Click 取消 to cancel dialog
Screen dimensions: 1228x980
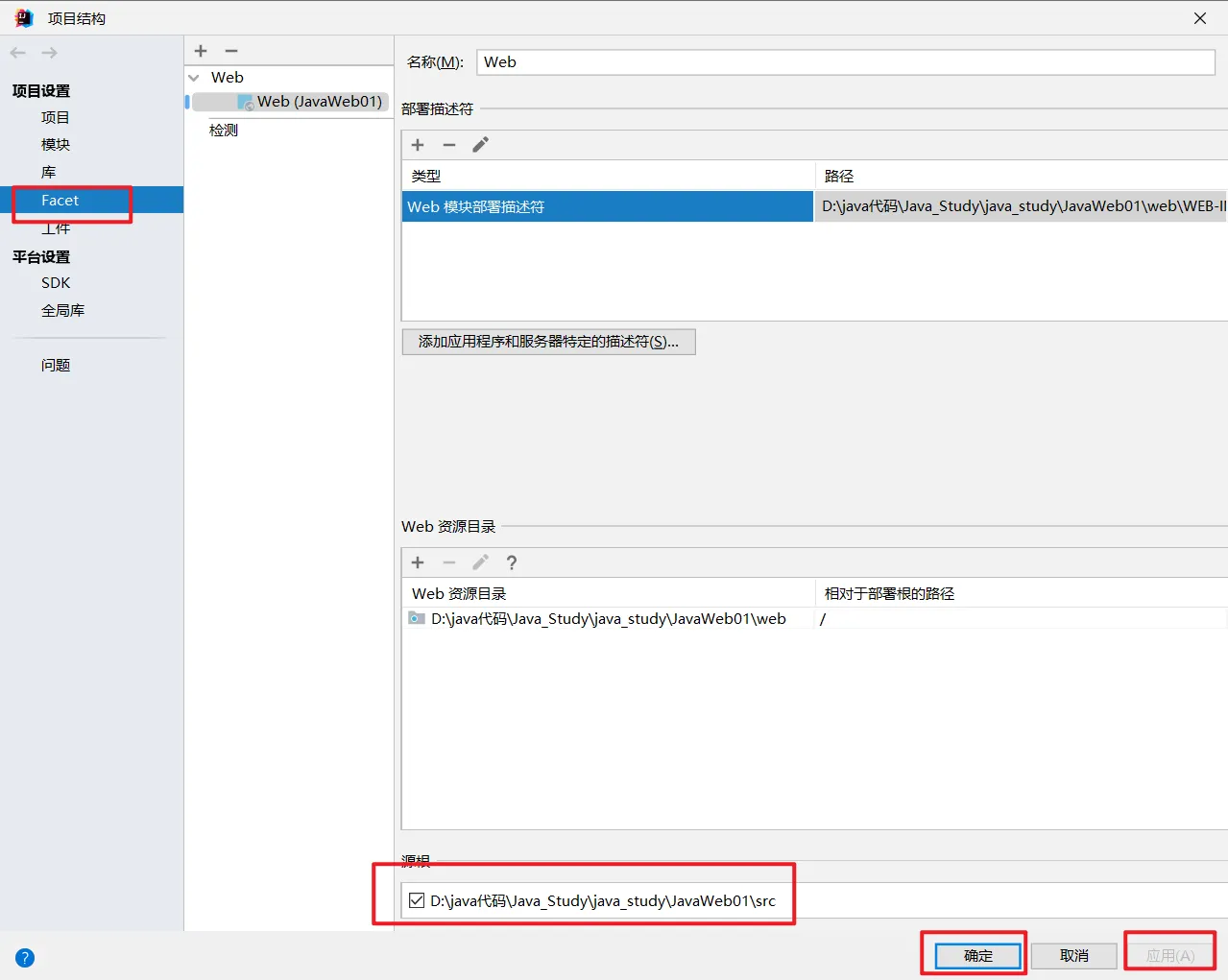point(1074,955)
